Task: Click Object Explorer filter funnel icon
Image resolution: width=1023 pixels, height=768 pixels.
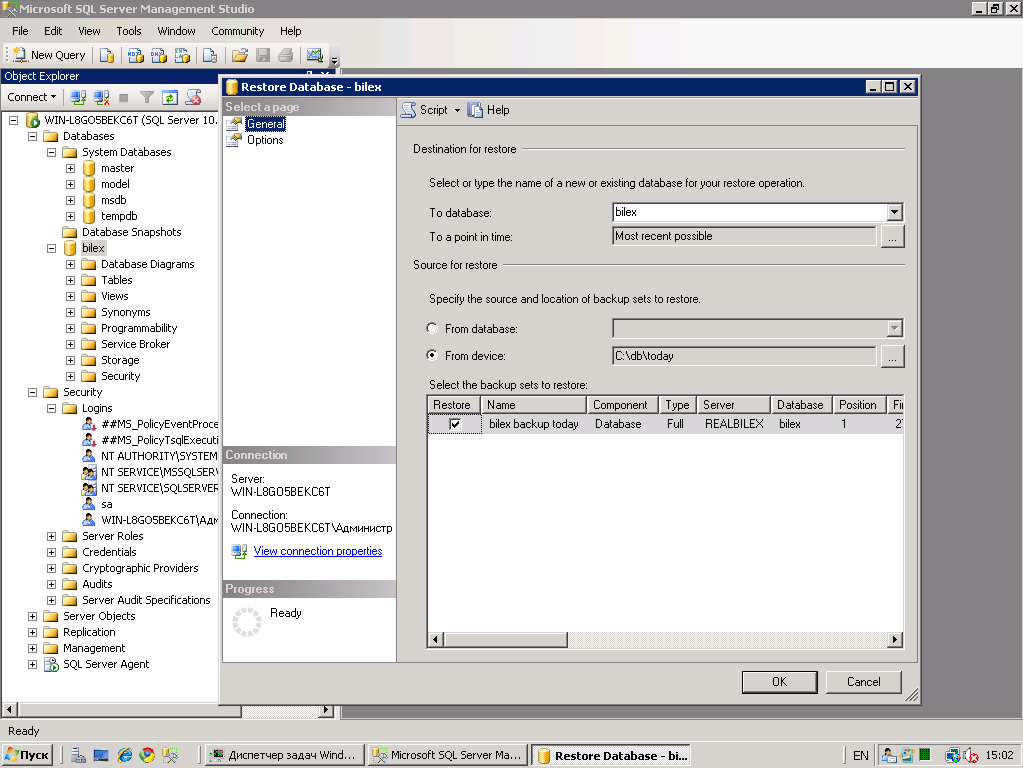Action: click(147, 97)
